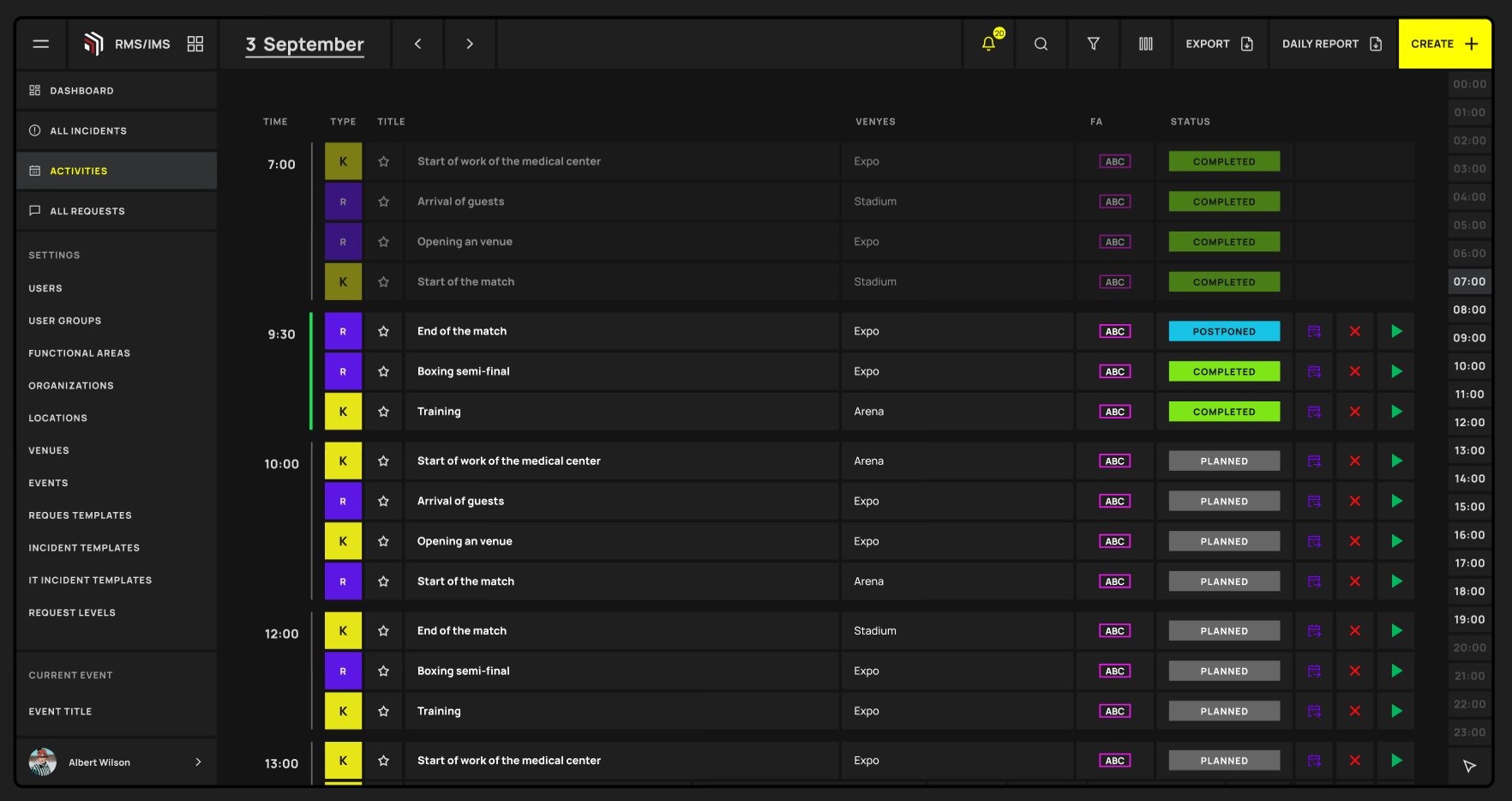Viewport: 1512px width, 801px height.
Task: Click reschedule icon on End of the match 9:30
Action: [x=1314, y=331]
